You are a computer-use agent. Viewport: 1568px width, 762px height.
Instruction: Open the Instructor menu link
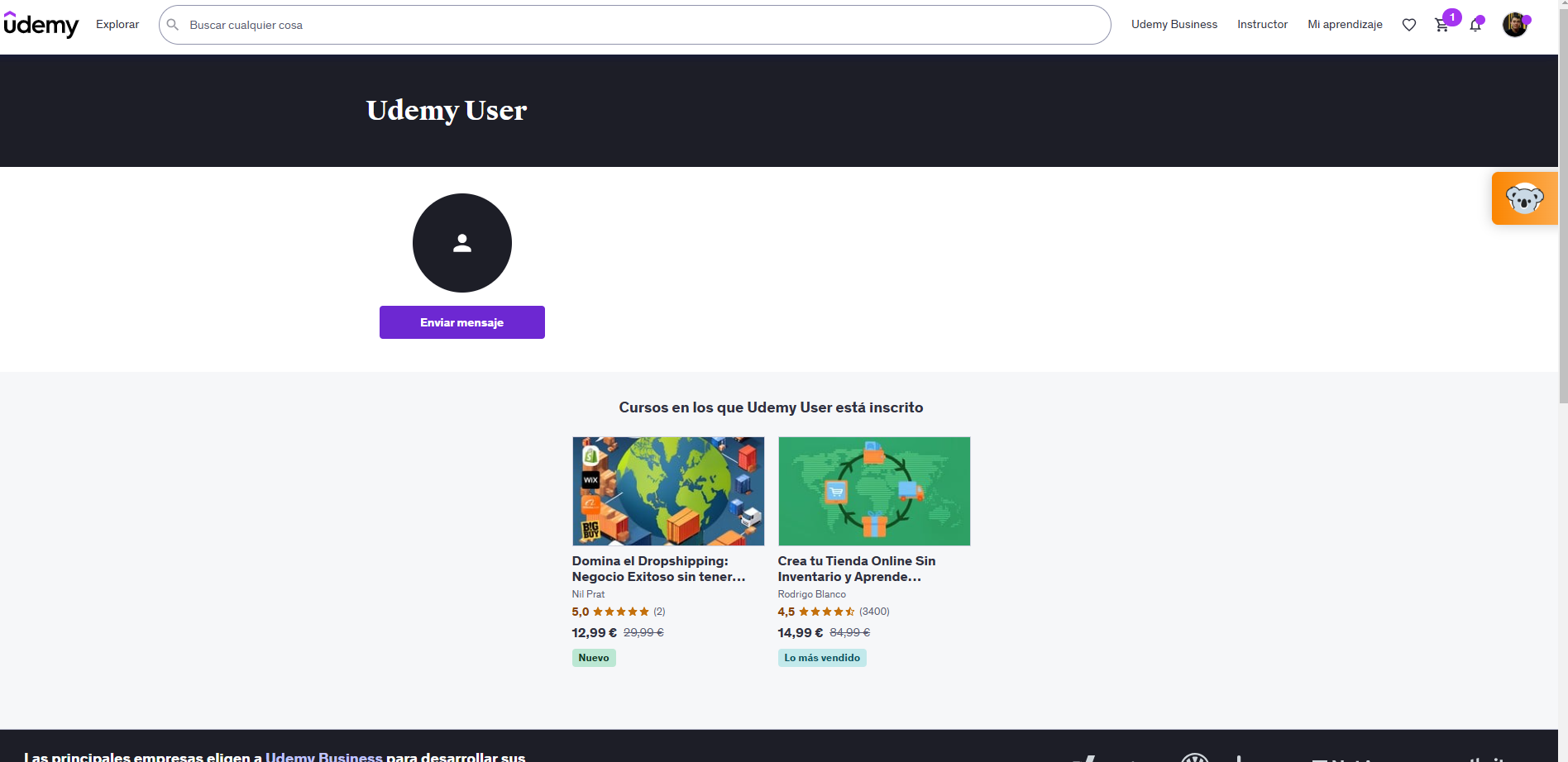coord(1263,25)
